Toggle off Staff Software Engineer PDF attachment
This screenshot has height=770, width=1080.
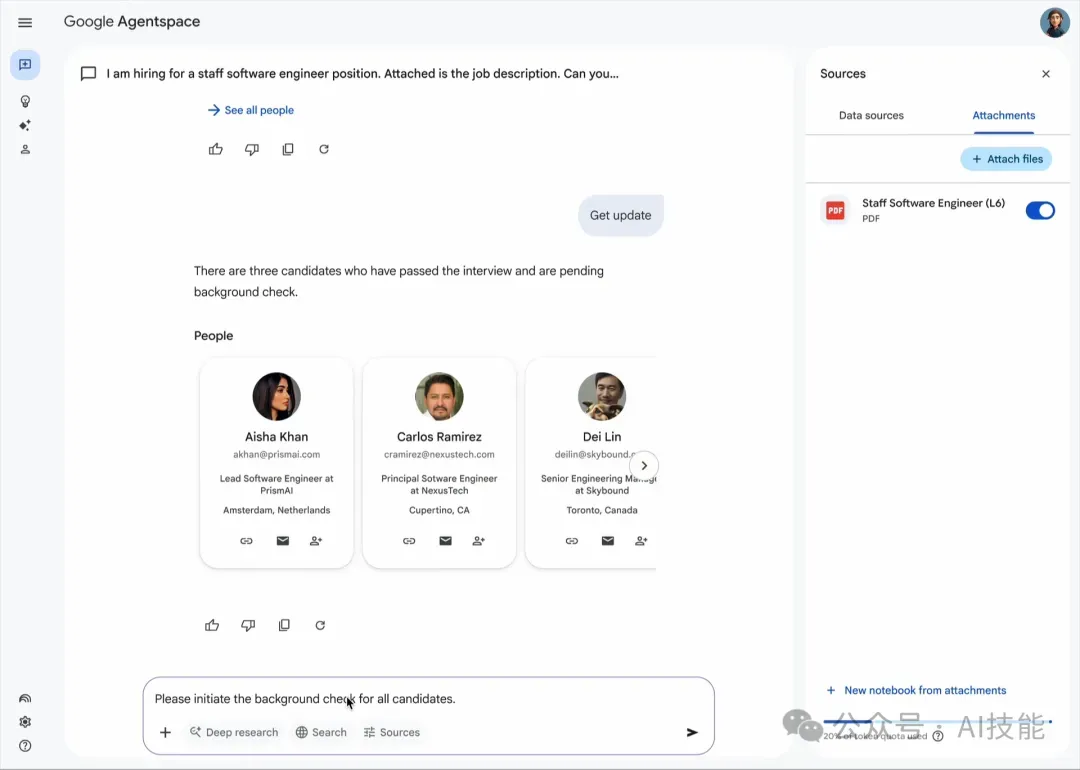(1040, 211)
